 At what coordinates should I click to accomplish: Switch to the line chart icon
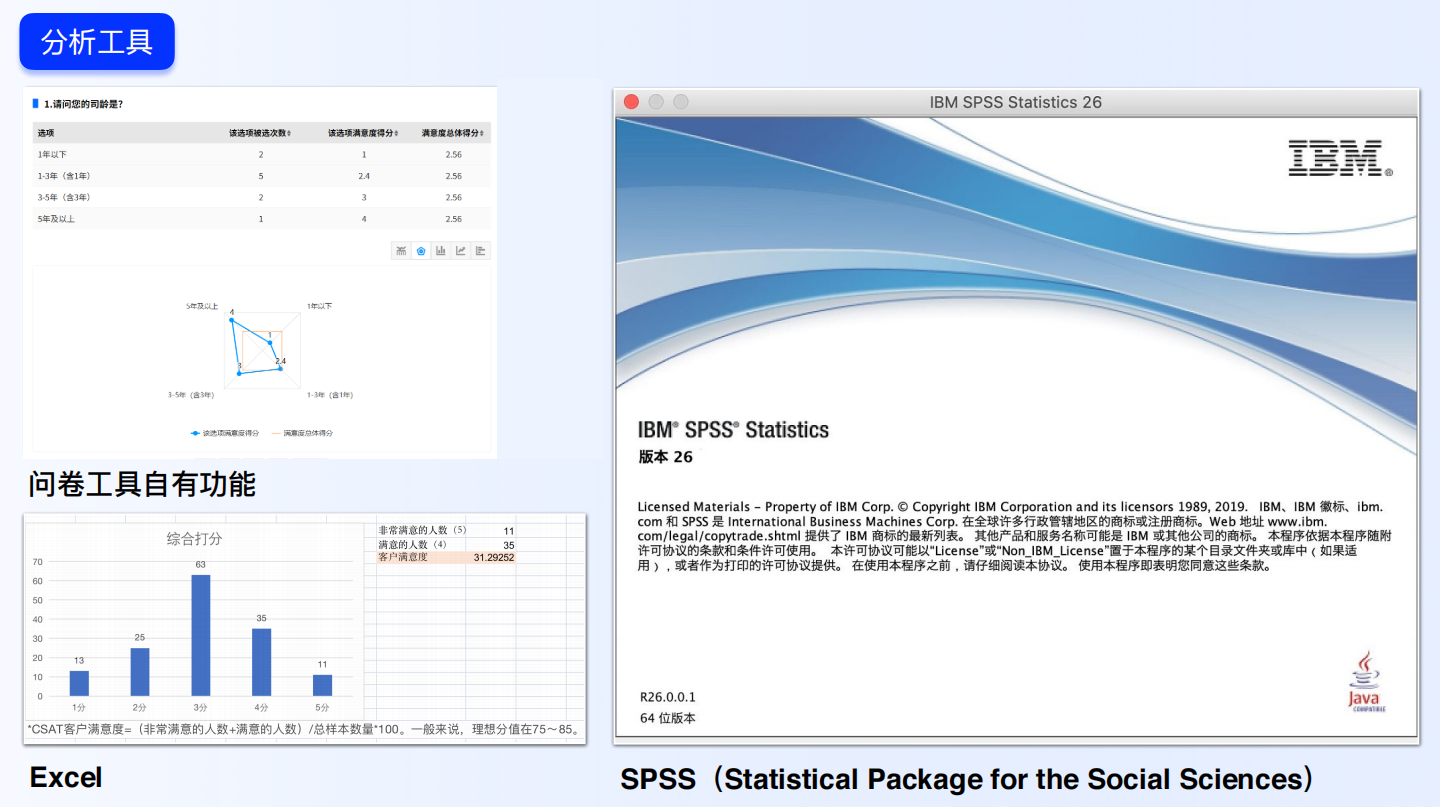(460, 251)
